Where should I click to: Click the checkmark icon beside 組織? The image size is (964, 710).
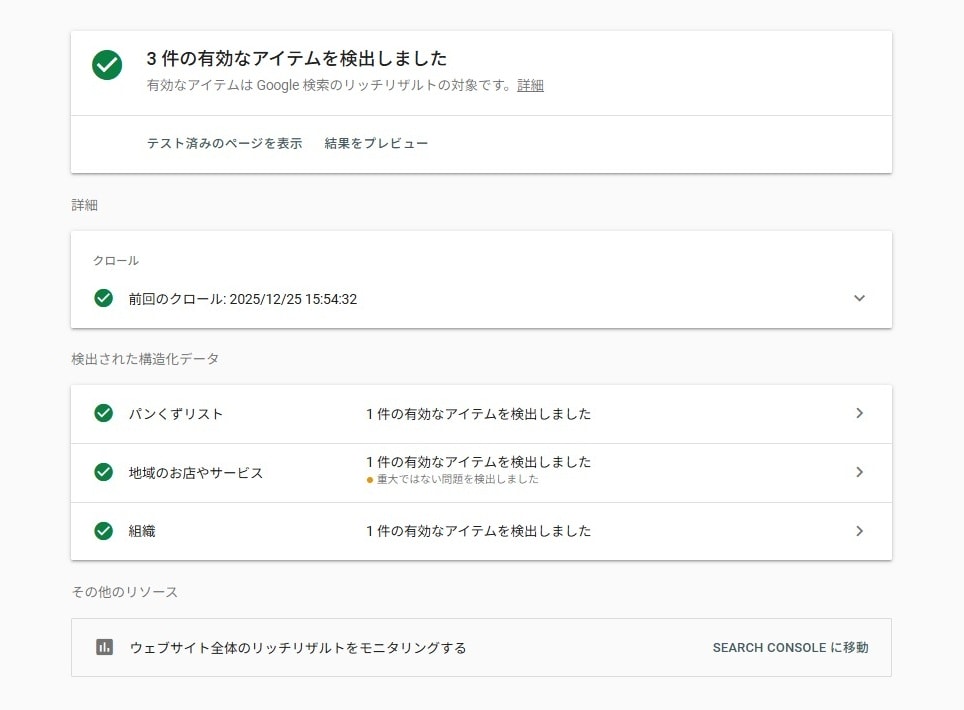coord(103,531)
